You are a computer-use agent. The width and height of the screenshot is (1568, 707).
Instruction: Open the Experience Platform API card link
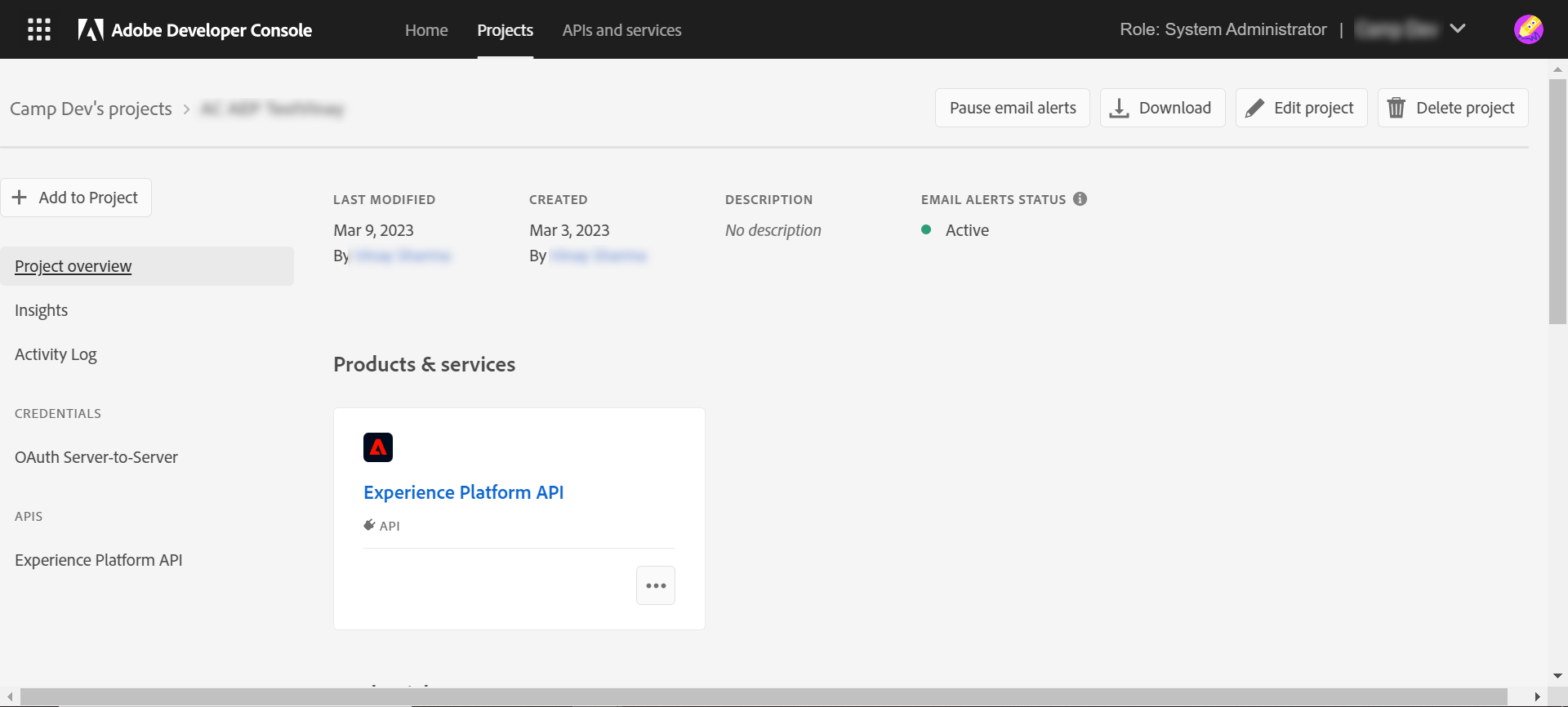coord(463,492)
